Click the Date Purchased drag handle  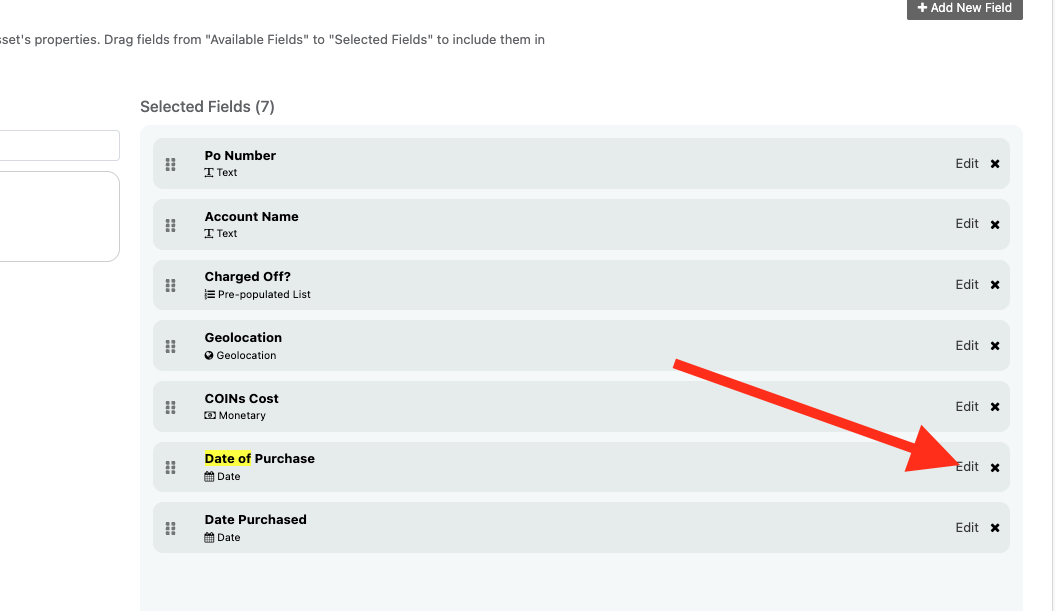tap(170, 528)
